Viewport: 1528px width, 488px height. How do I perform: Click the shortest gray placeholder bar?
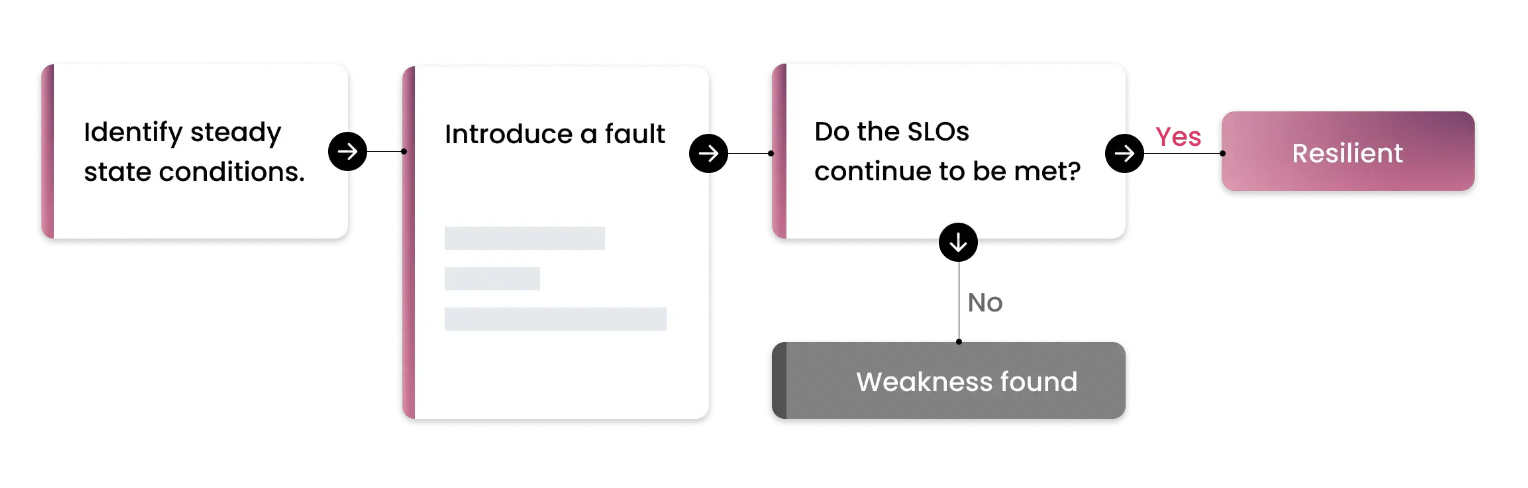tap(492, 278)
